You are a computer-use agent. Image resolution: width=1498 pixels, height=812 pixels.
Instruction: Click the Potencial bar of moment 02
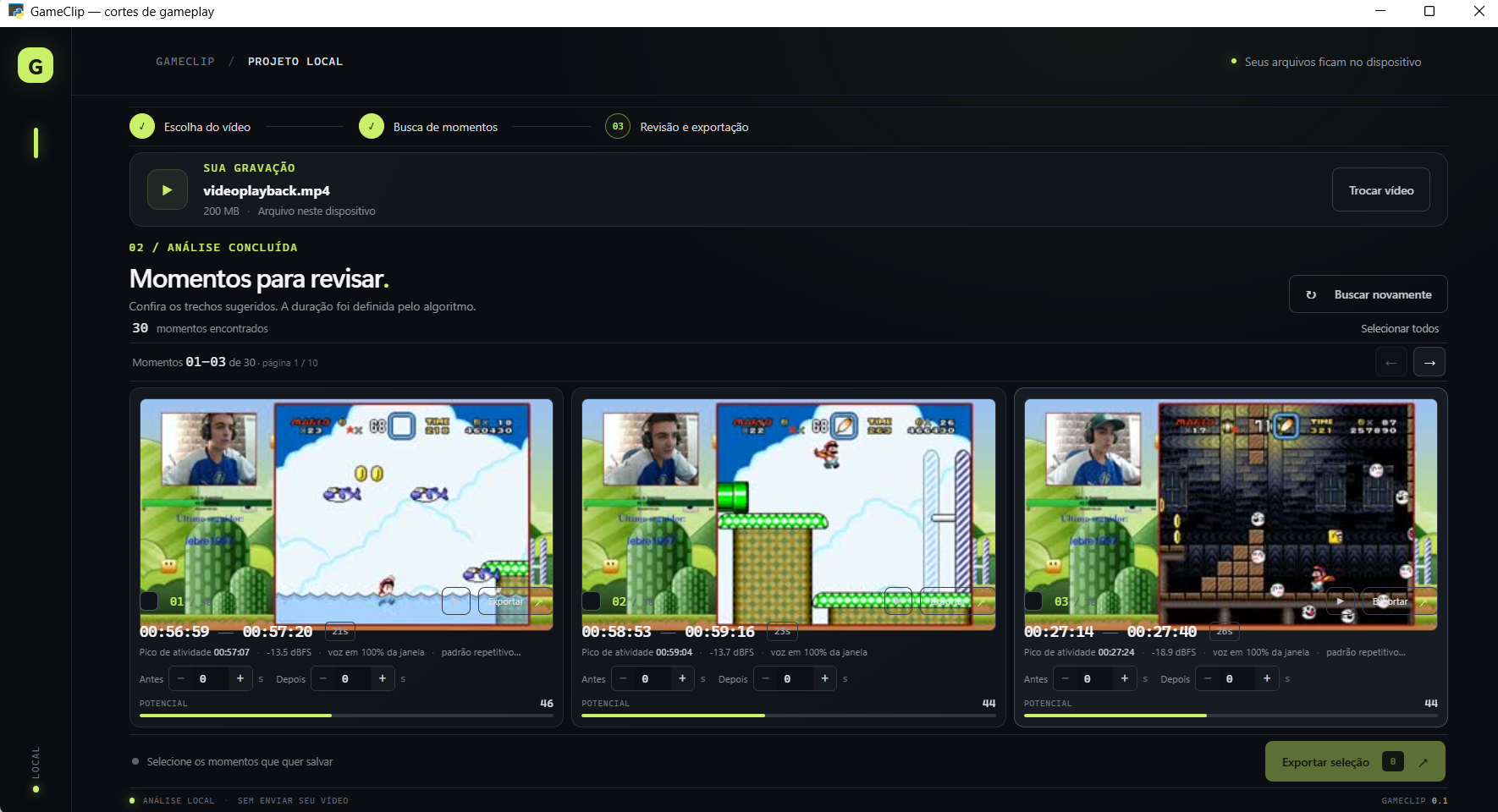tap(789, 716)
